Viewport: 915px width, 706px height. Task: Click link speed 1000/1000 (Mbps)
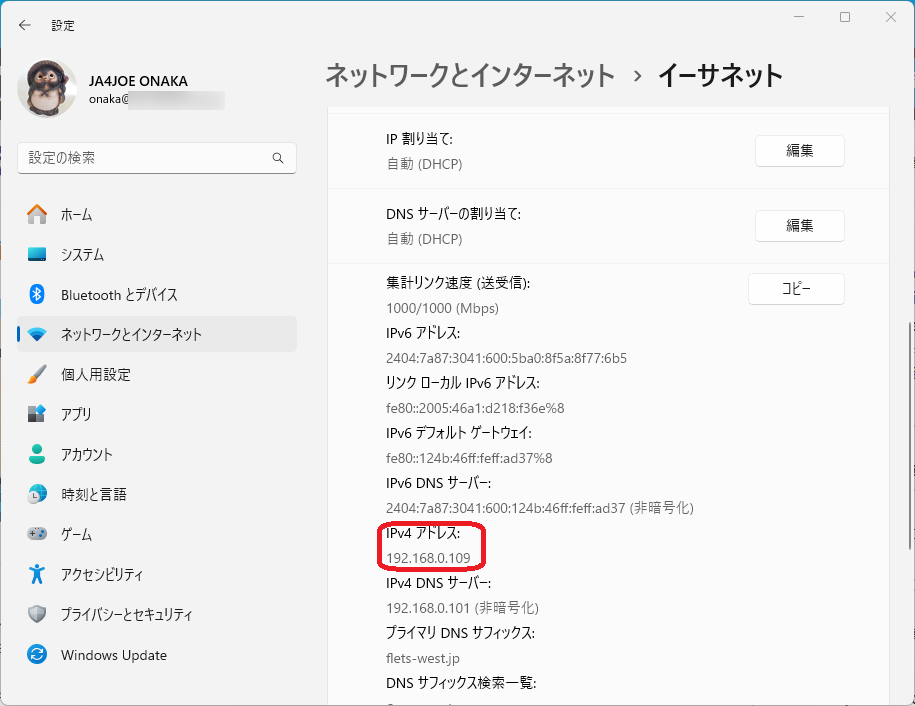pos(442,308)
